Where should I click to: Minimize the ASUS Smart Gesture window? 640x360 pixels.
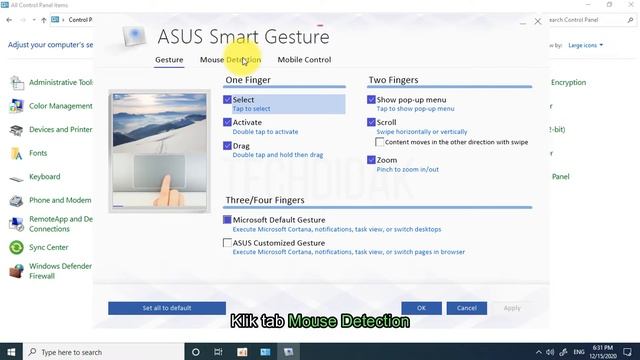click(523, 23)
